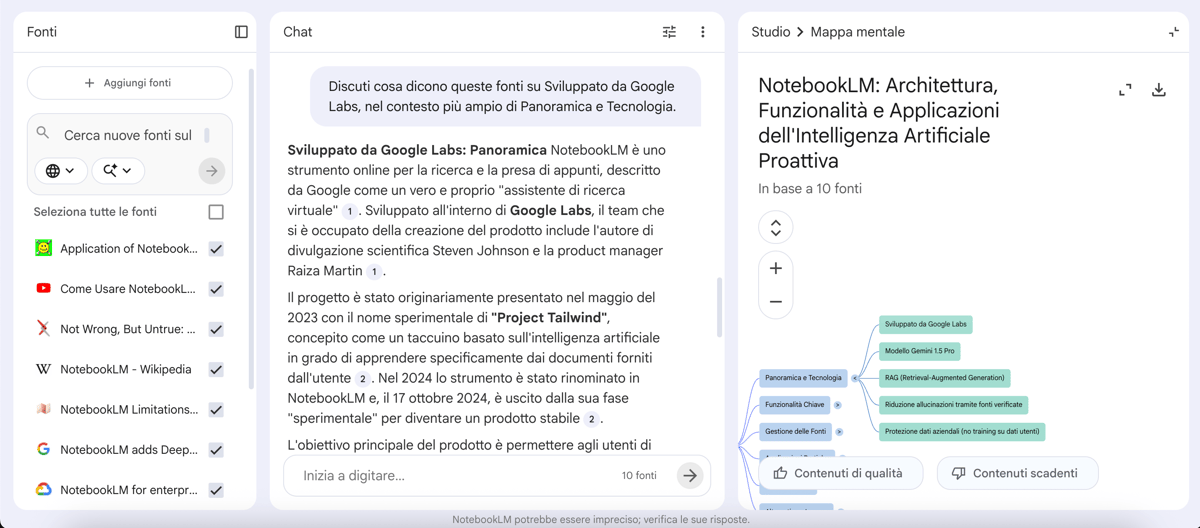Zoom in on the mind map
The image size is (1200, 528).
776,268
